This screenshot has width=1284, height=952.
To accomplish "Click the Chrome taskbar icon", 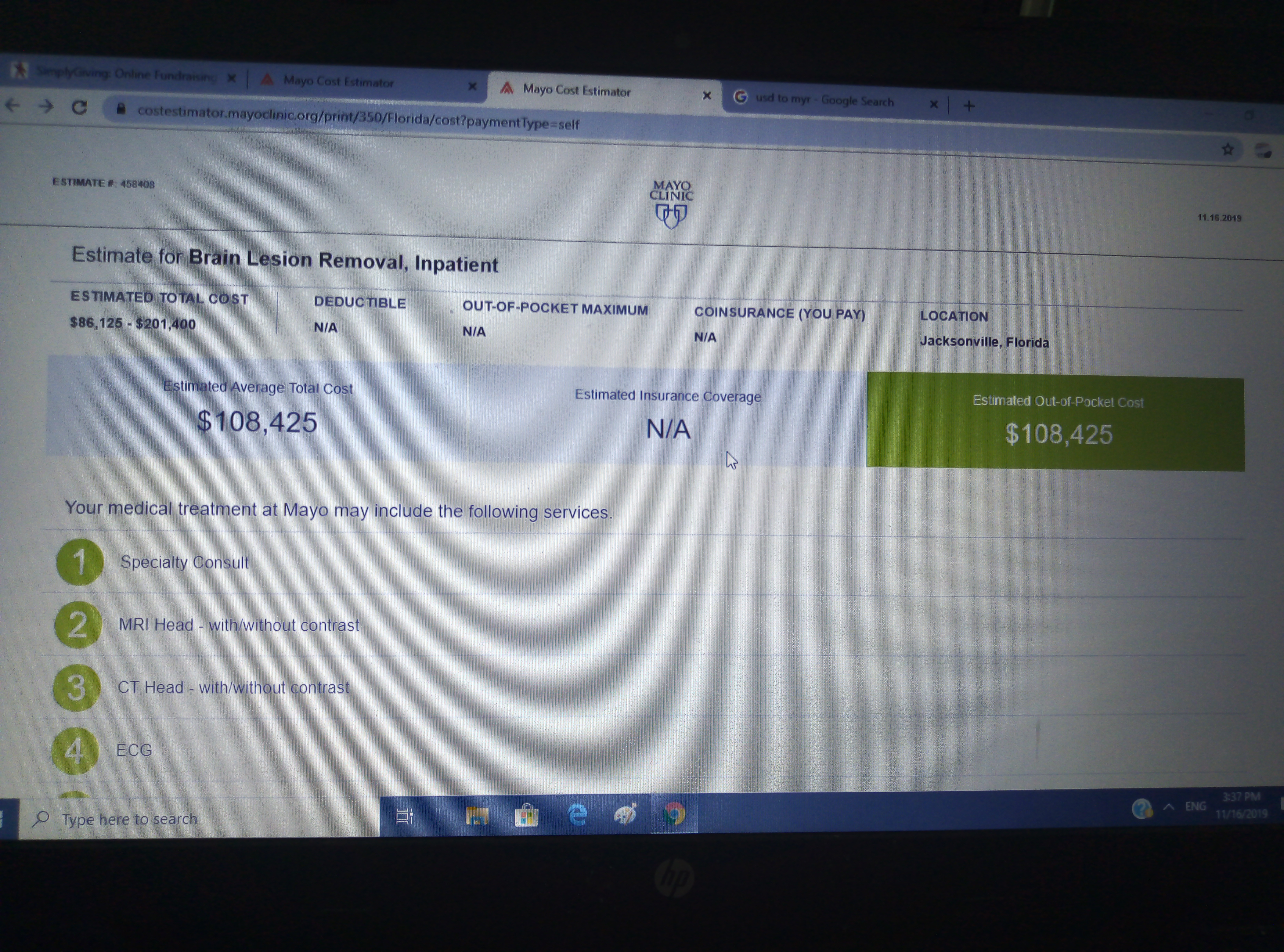I will (x=674, y=813).
